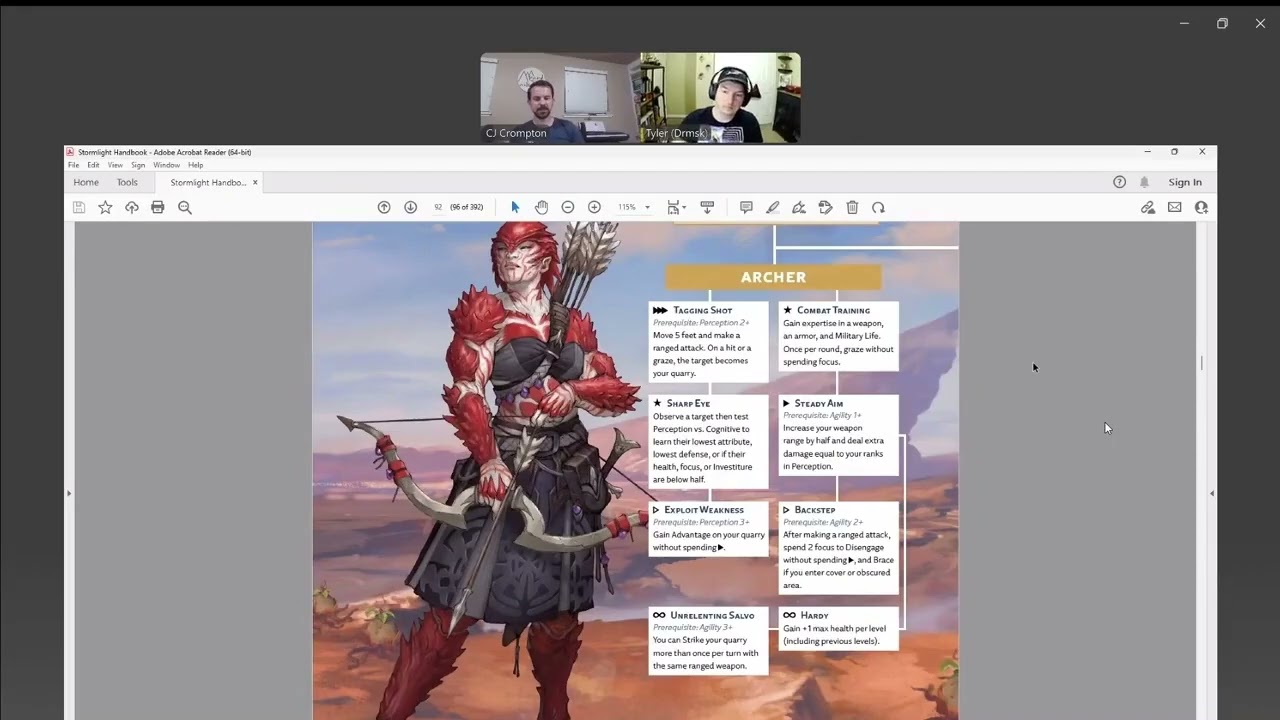Click the edit stamp tool icon
Image resolution: width=1280 pixels, height=720 pixels.
click(x=825, y=207)
